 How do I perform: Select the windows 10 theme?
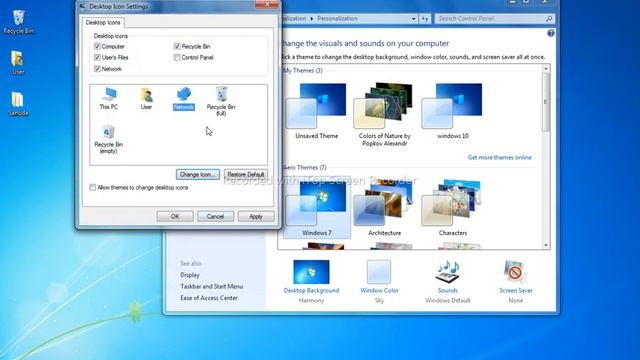pos(452,111)
